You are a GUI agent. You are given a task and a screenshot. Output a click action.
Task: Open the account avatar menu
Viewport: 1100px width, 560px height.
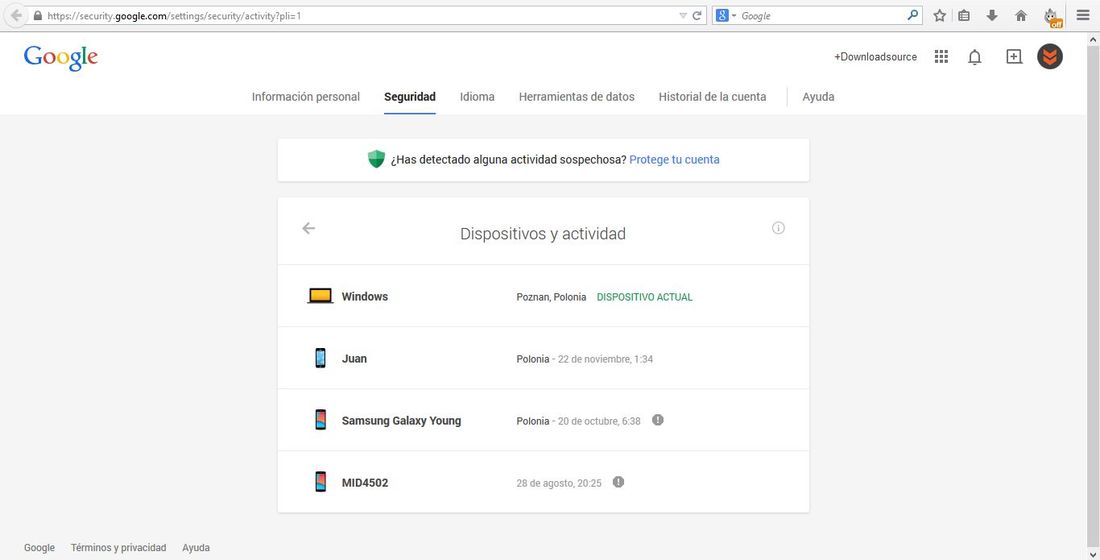coord(1049,57)
